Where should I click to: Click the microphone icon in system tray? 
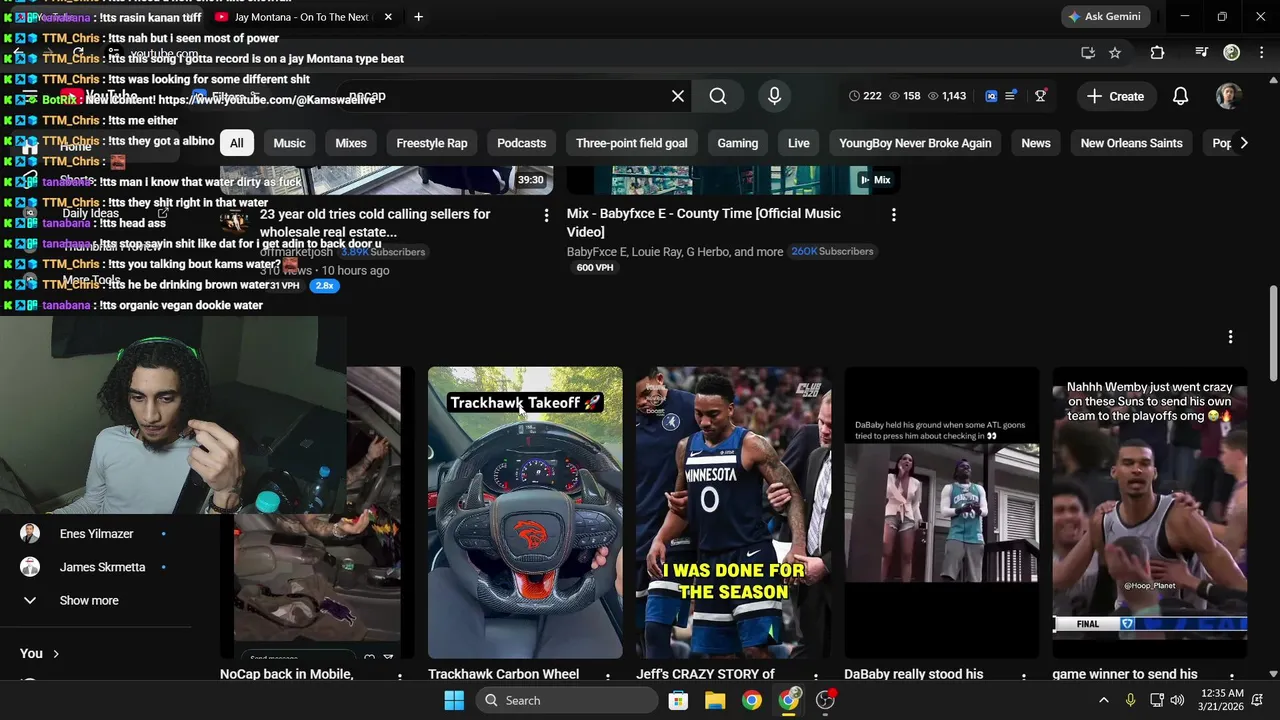(1131, 700)
